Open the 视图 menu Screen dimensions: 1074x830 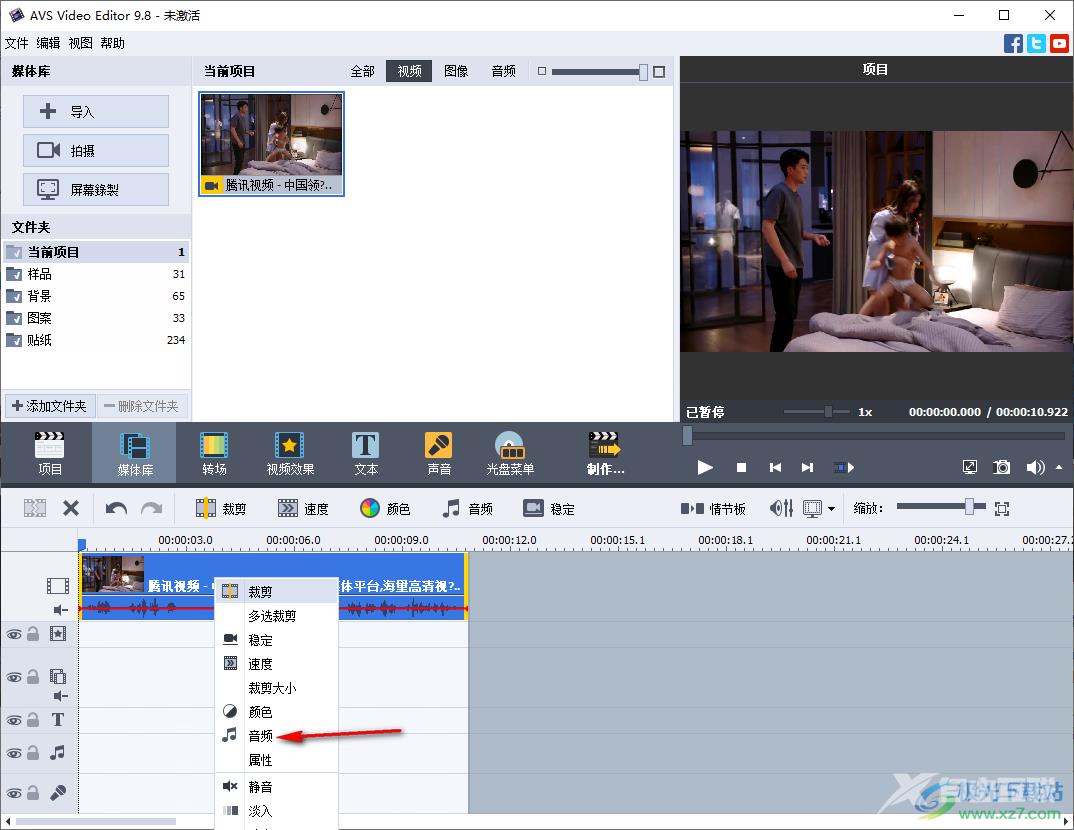(x=80, y=43)
